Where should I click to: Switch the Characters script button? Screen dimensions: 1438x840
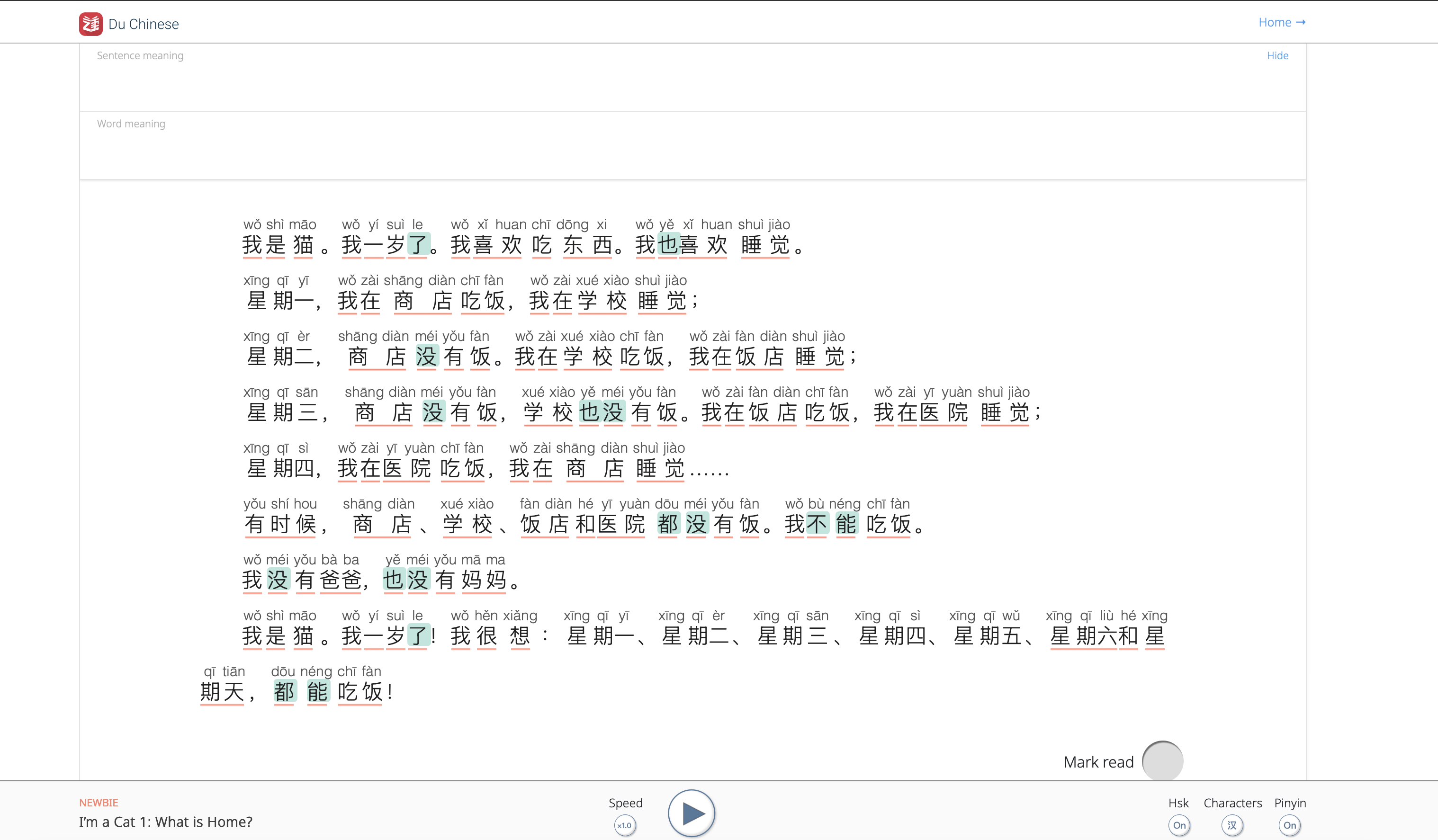[1232, 825]
